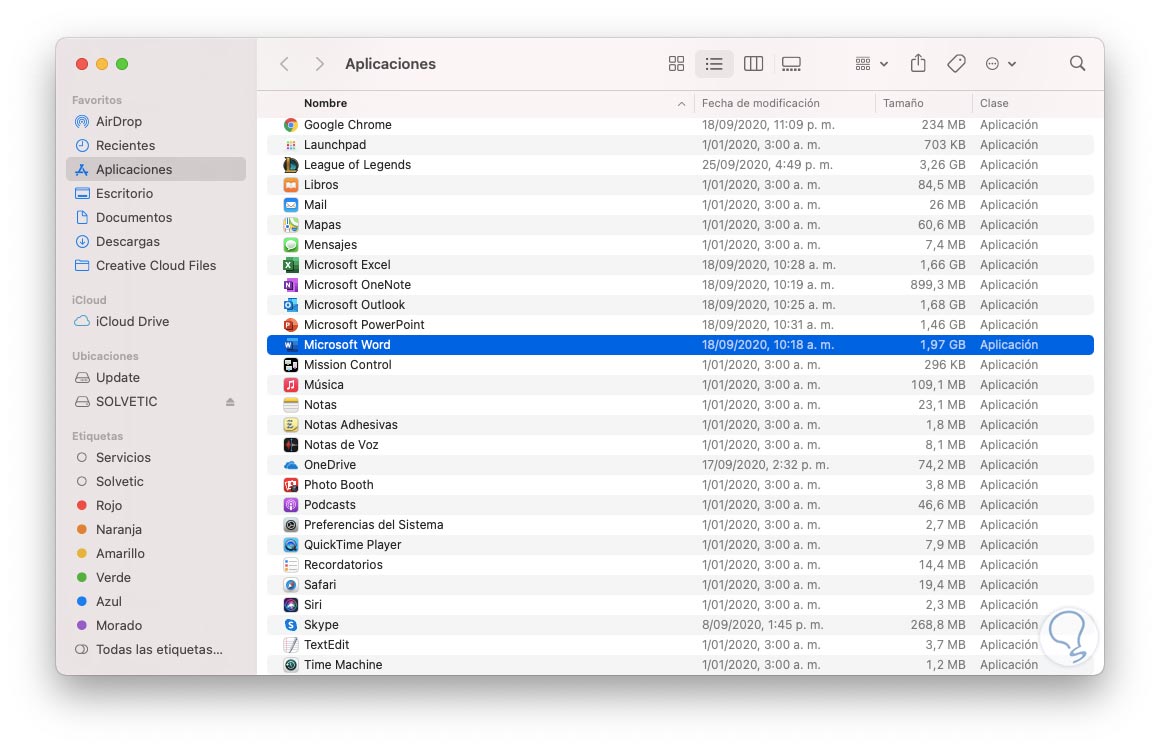Select the Mission Control icon
Image resolution: width=1160 pixels, height=749 pixels.
coord(291,365)
